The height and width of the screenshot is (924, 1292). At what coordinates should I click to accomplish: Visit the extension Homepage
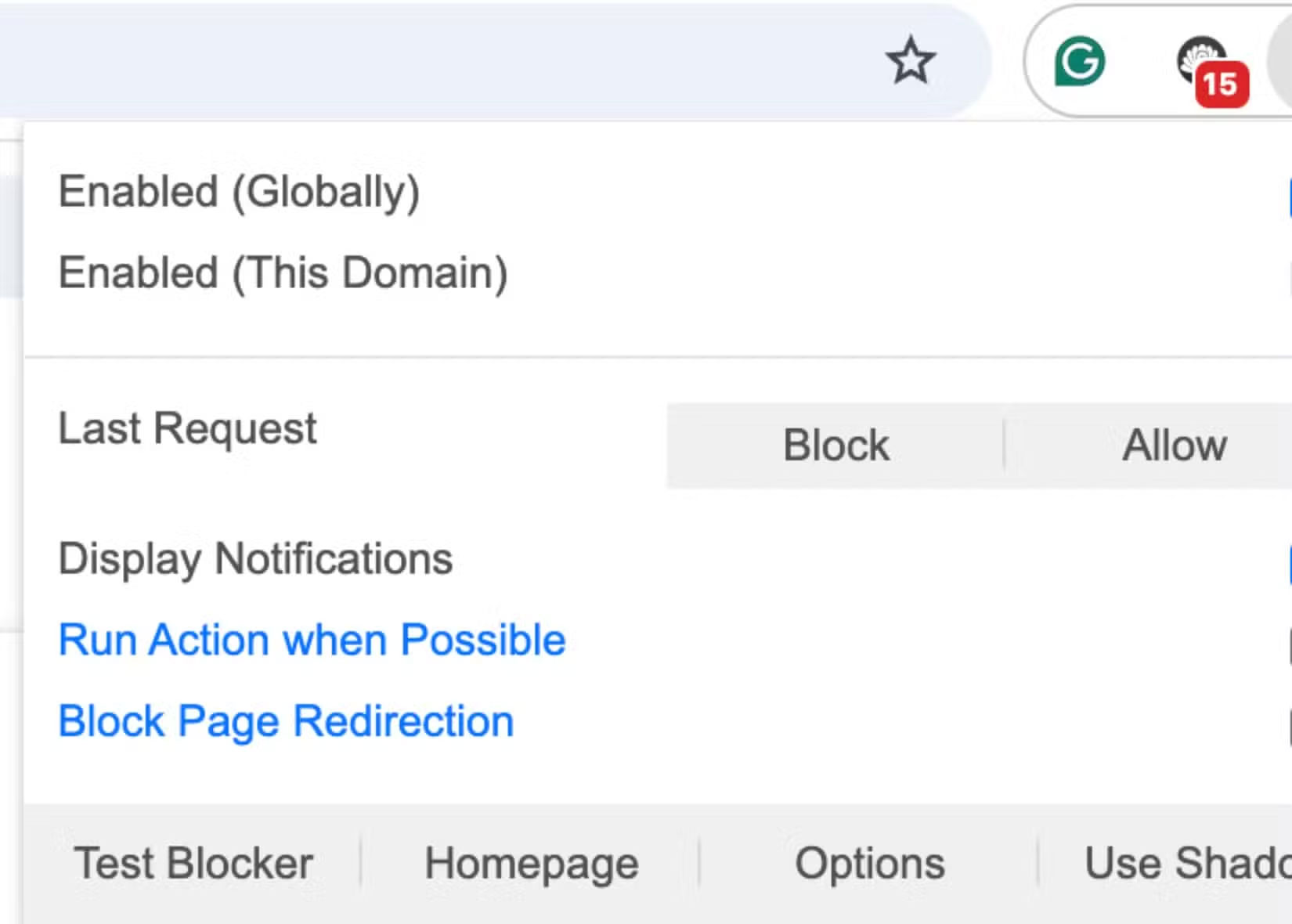[x=531, y=863]
